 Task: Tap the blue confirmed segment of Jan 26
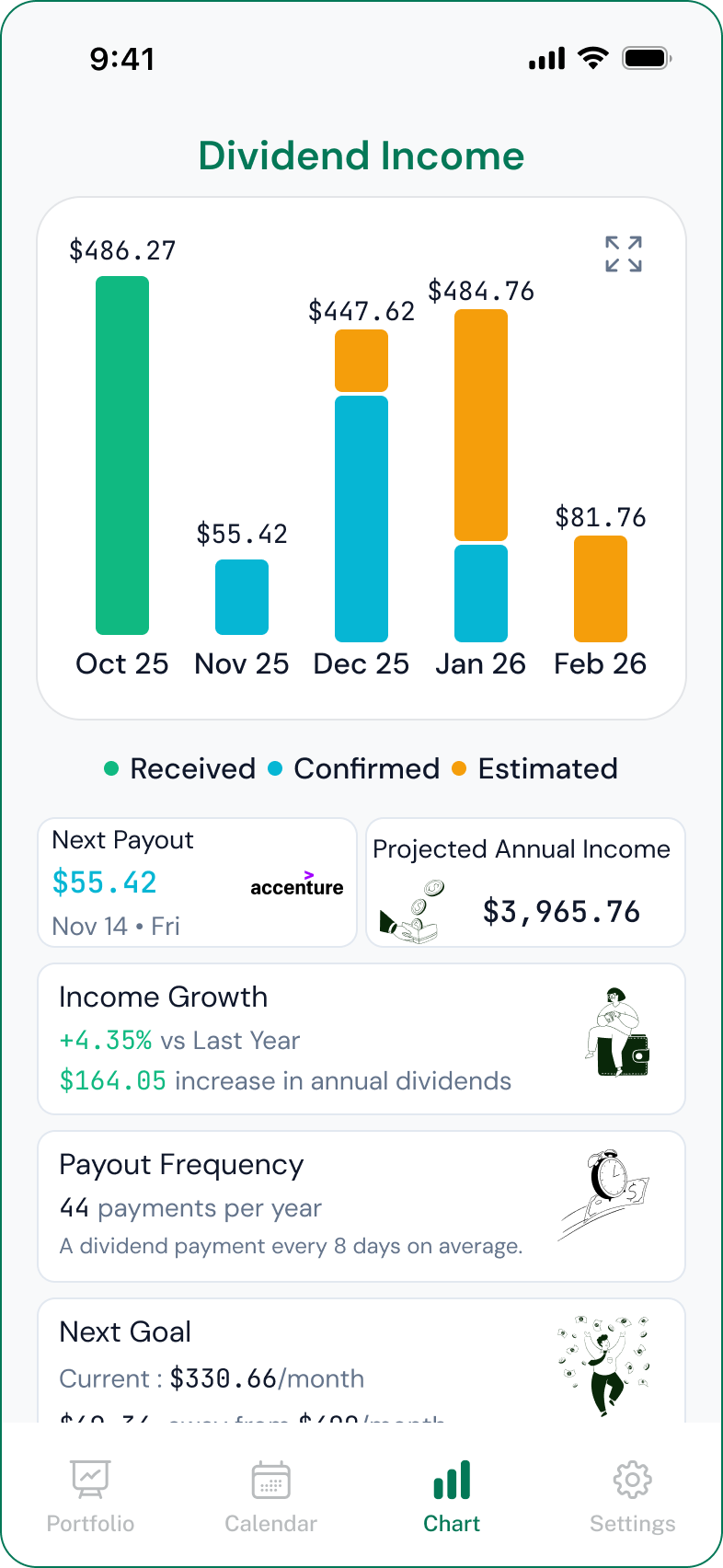[481, 594]
